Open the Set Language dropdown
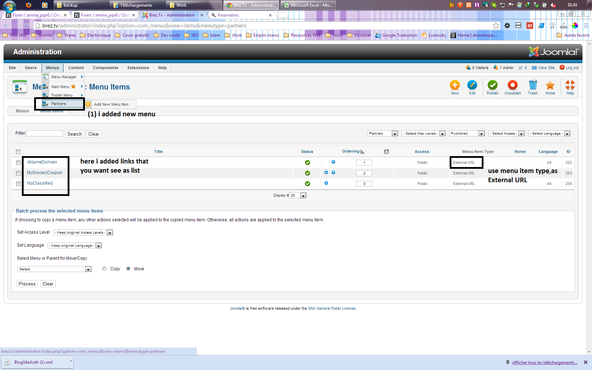The height and width of the screenshot is (370, 592). coord(74,246)
